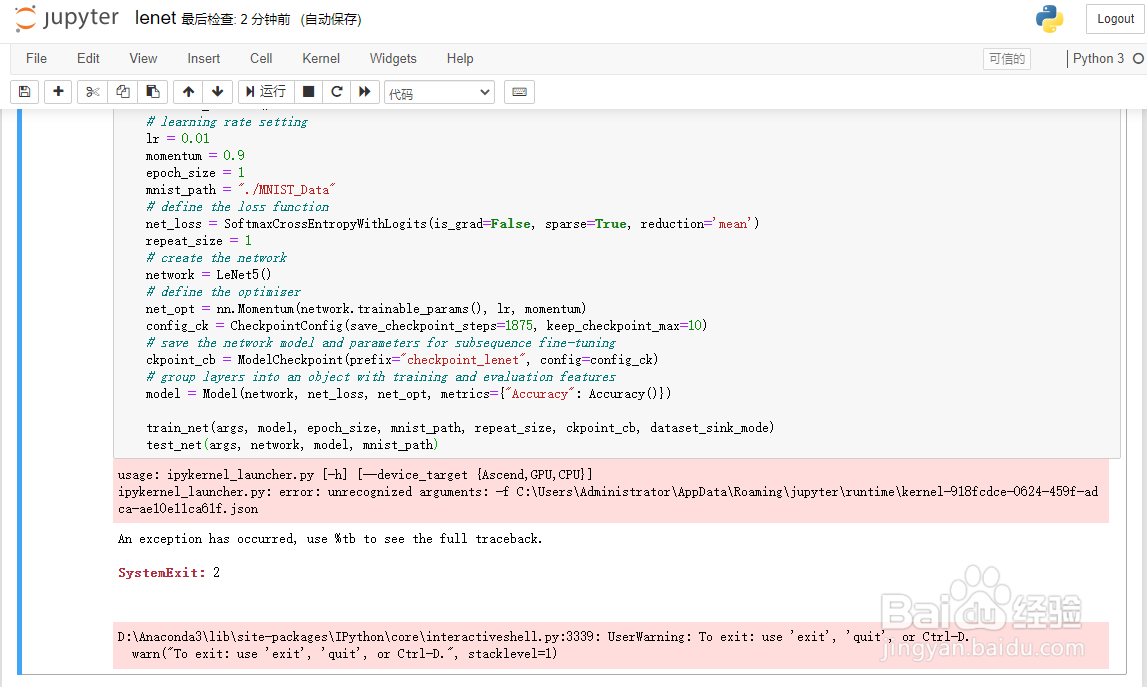Image resolution: width=1147 pixels, height=687 pixels.
Task: Click the epoch_size = 1 line
Action: (x=195, y=173)
